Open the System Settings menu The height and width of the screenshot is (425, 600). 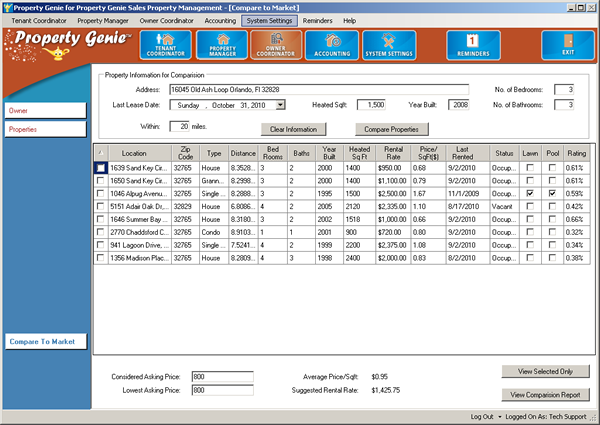click(269, 21)
